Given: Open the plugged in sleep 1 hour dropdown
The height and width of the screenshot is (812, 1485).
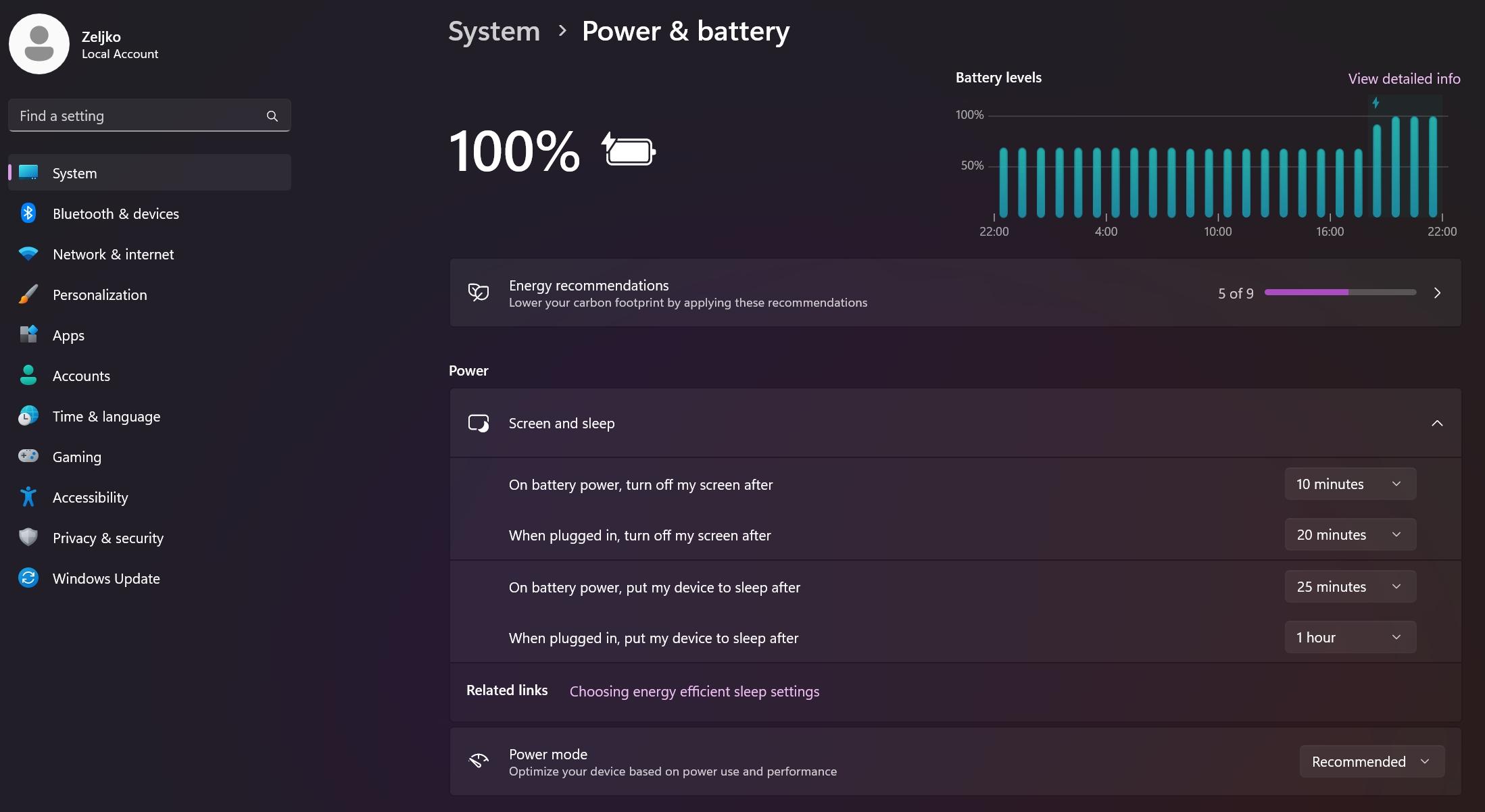Looking at the screenshot, I should point(1350,638).
